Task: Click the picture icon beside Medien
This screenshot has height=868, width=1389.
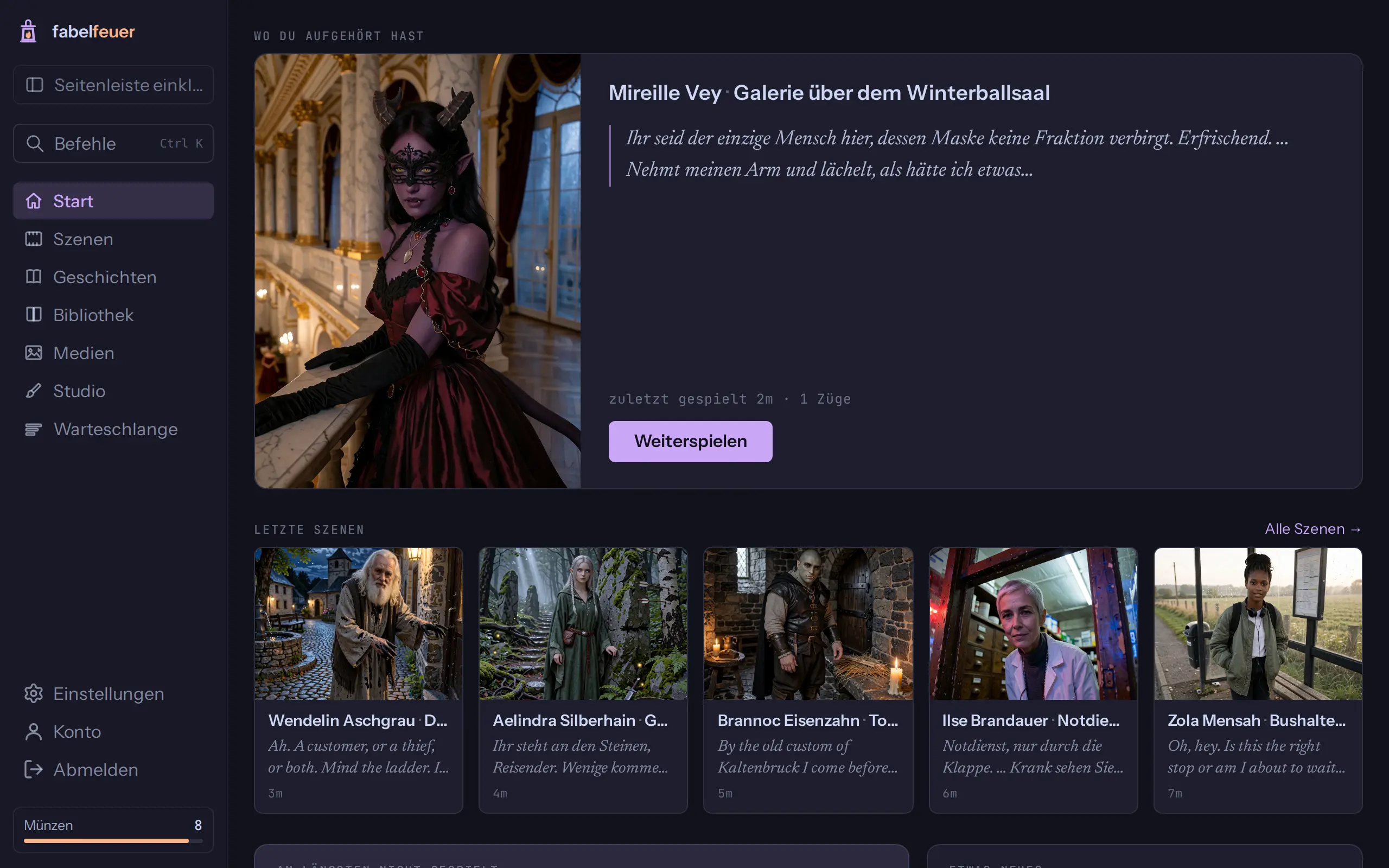Action: (33, 353)
